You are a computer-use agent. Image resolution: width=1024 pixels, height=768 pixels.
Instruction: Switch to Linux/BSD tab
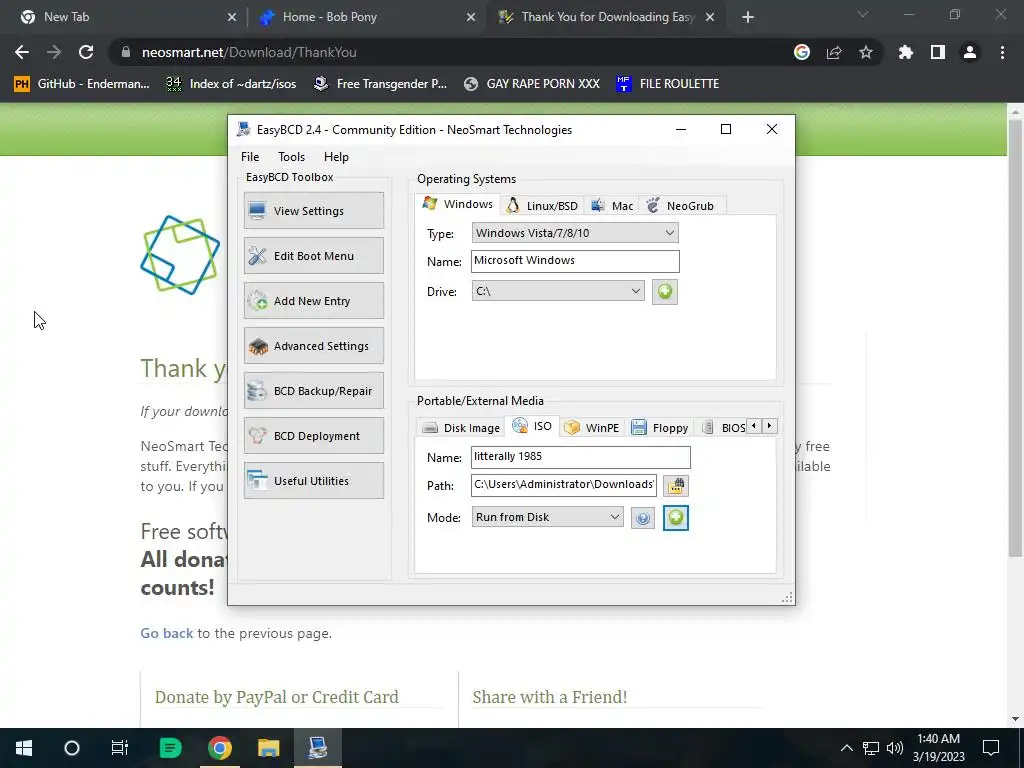tap(542, 206)
